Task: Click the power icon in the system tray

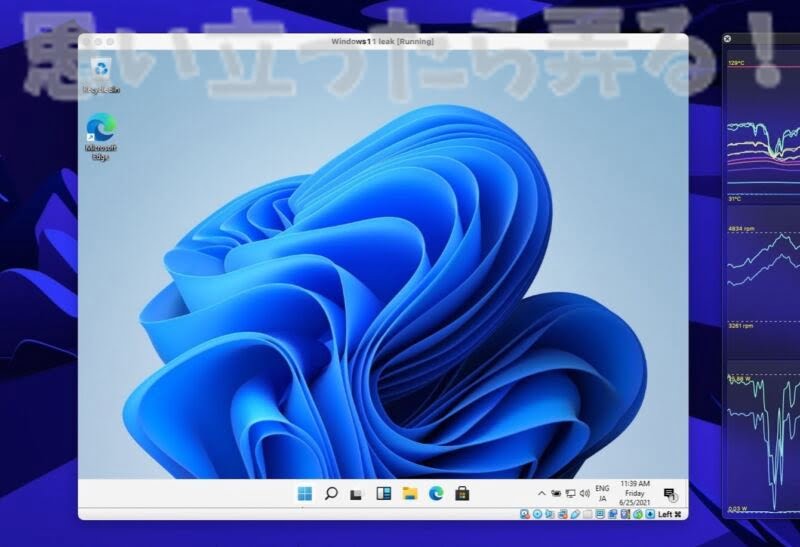Action: 556,493
